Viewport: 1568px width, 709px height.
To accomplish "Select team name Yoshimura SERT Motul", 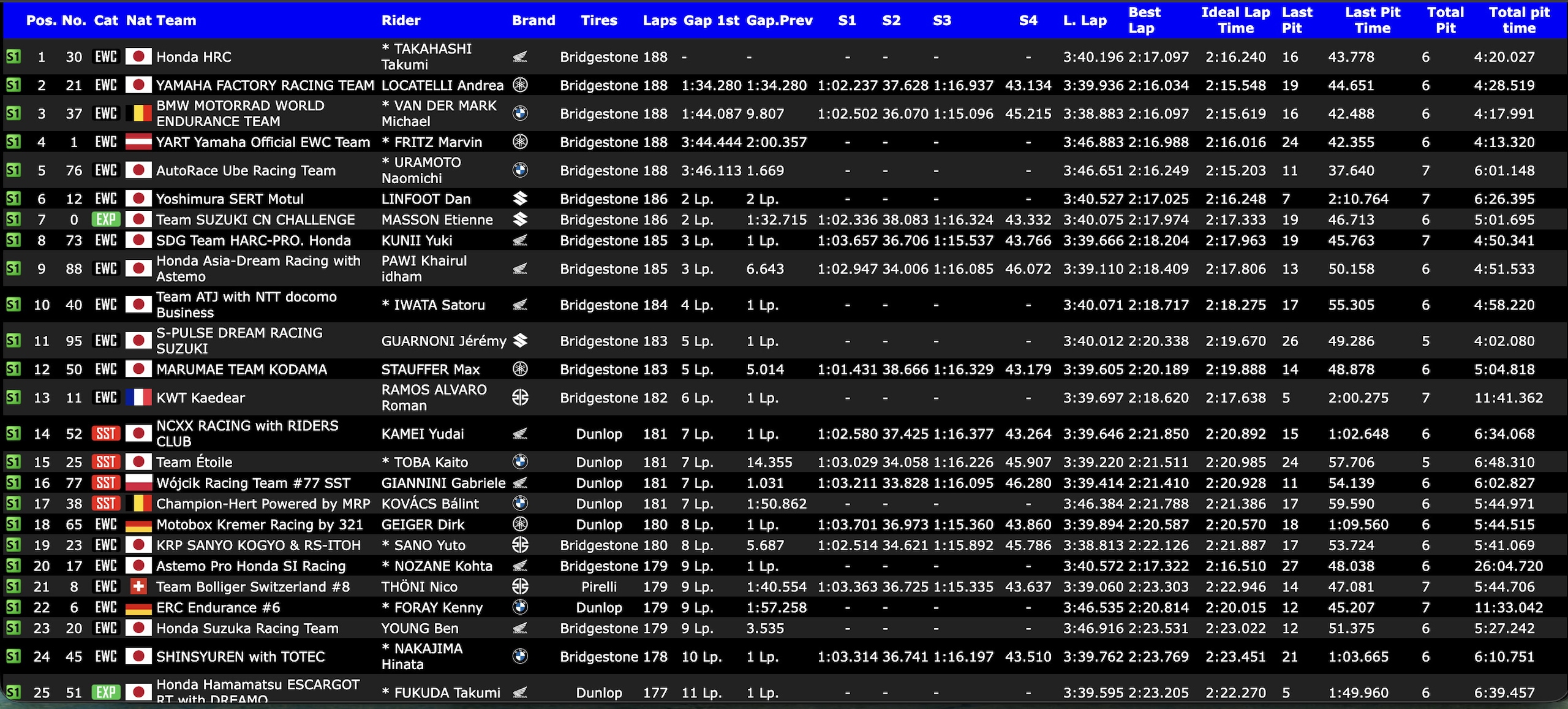I will point(230,199).
